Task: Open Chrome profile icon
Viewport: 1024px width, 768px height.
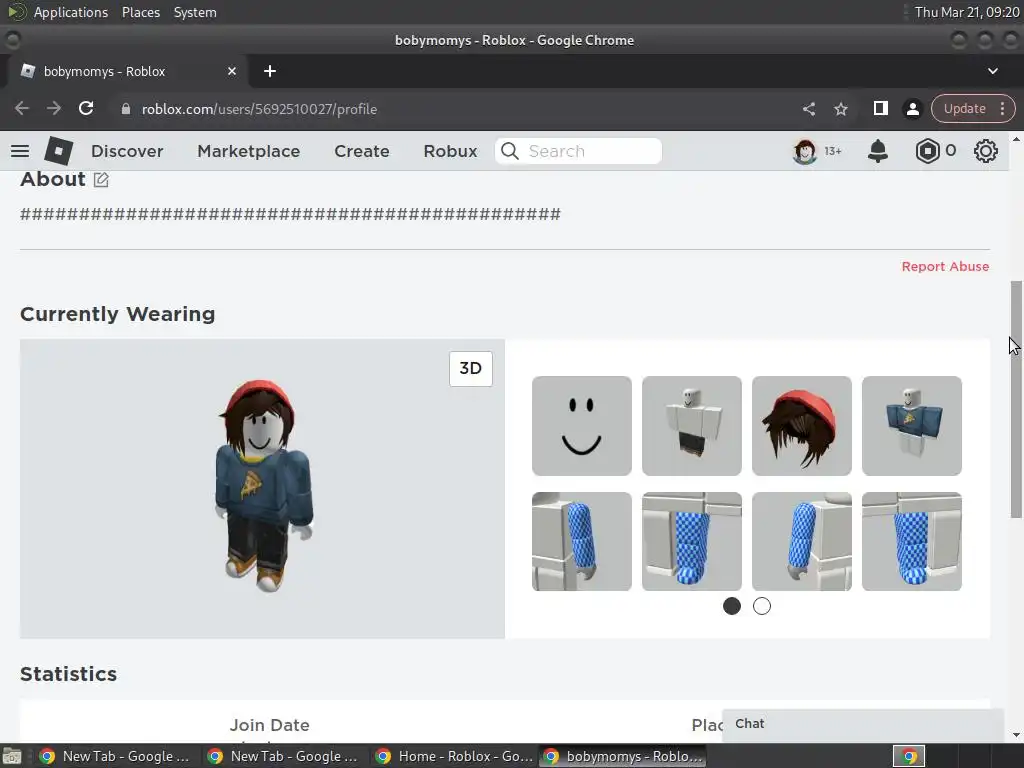Action: 912,108
